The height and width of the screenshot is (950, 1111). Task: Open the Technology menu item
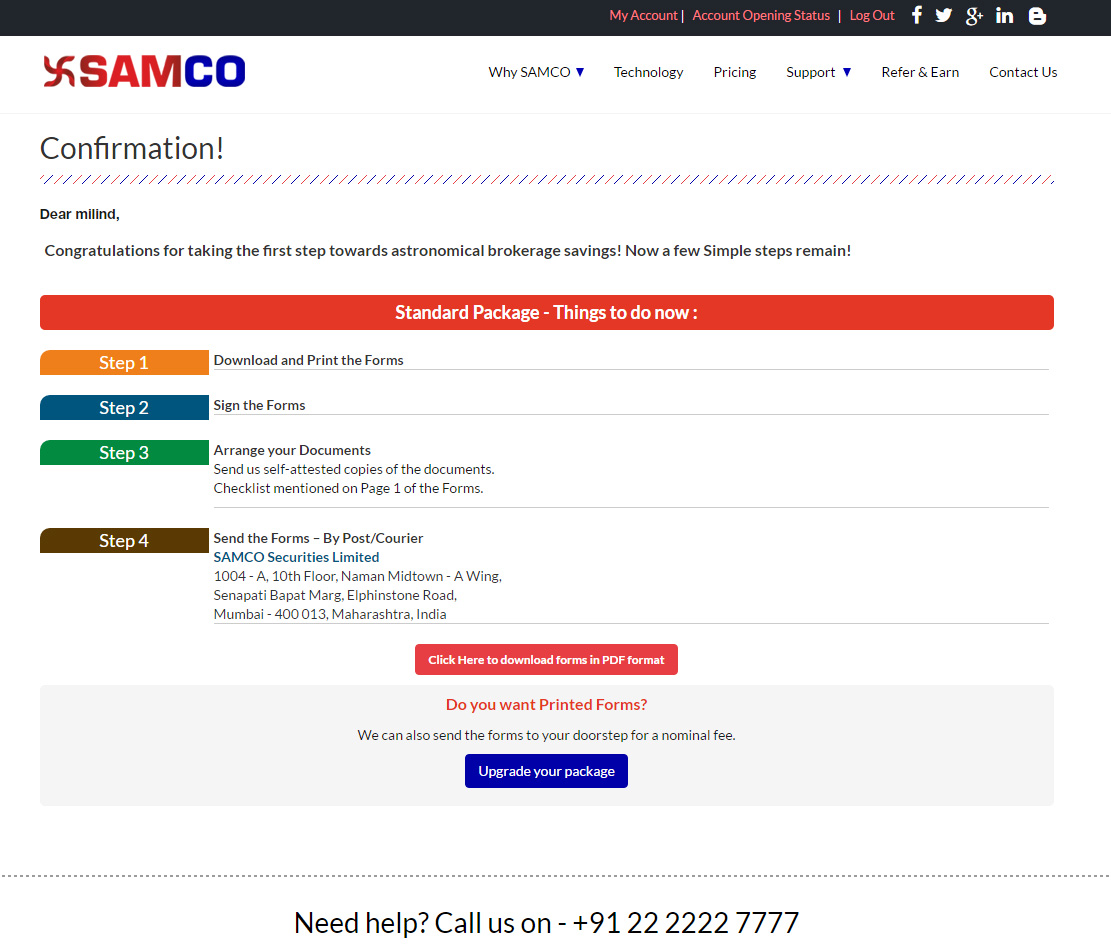(648, 72)
